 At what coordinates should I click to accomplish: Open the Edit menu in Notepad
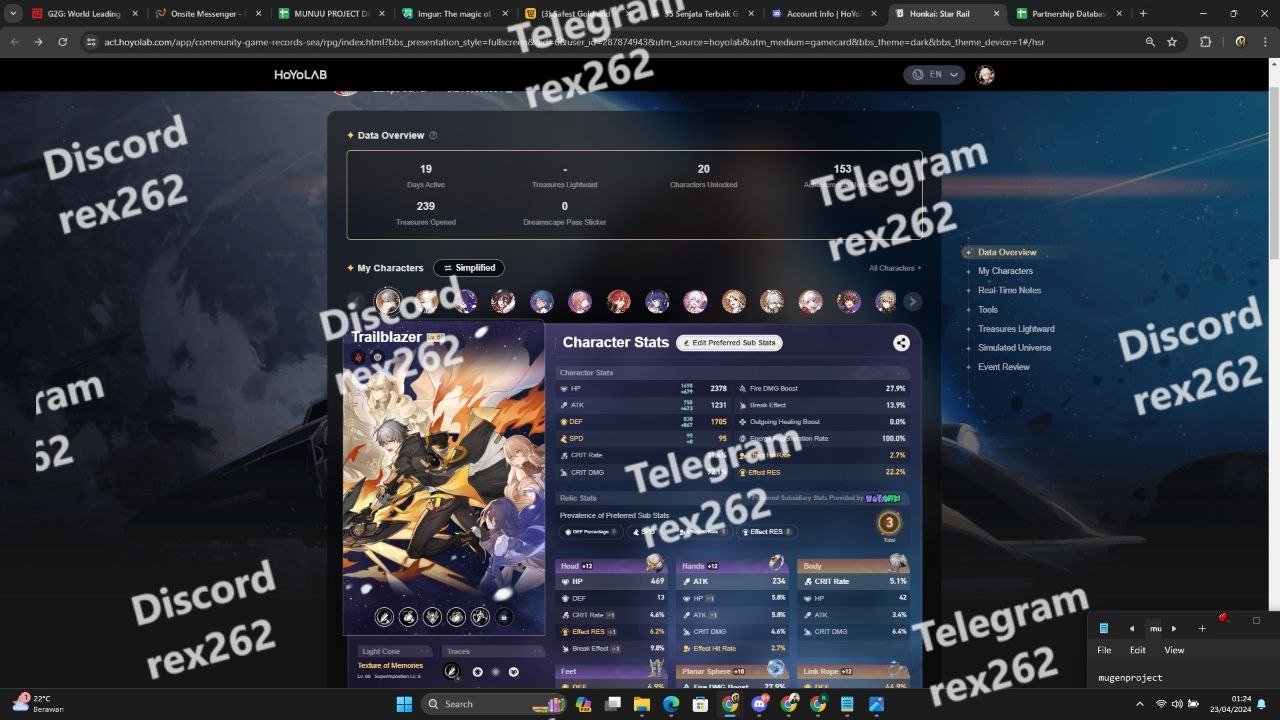coord(1138,650)
